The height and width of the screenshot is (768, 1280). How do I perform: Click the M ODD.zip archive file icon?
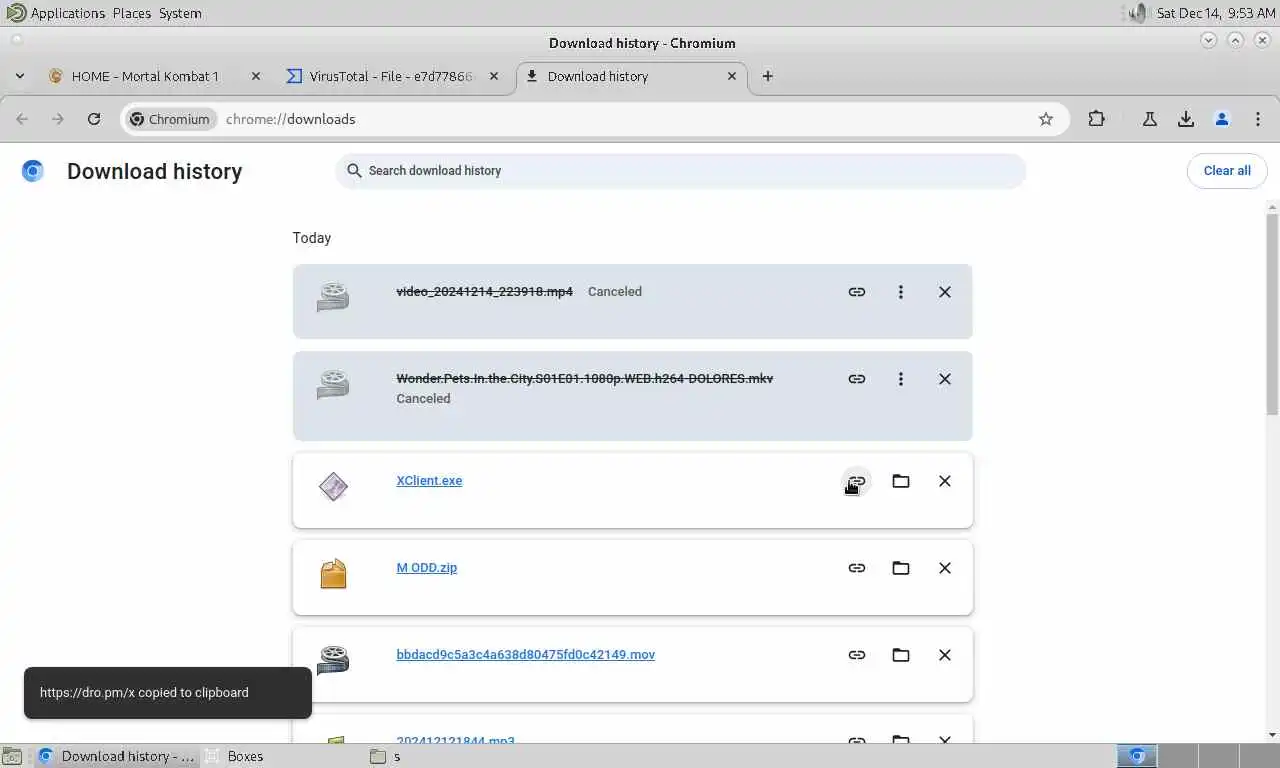pos(333,573)
